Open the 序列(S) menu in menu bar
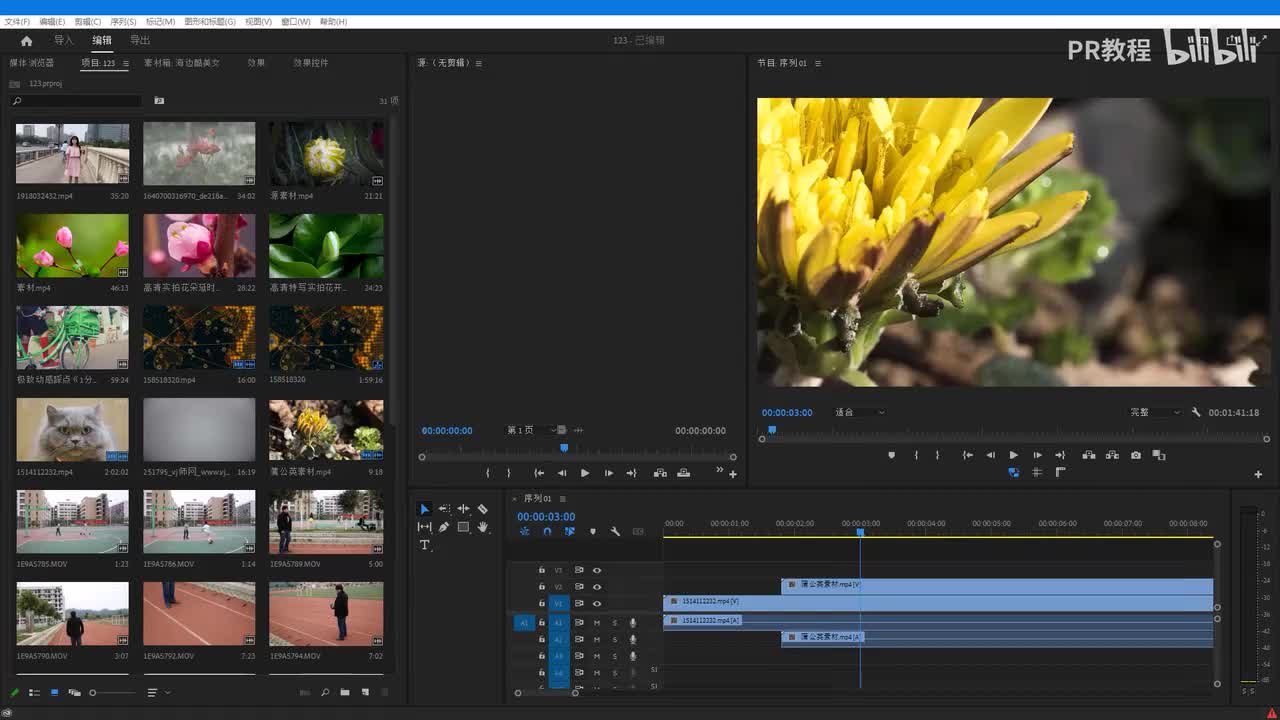The height and width of the screenshot is (720, 1280). click(x=123, y=21)
